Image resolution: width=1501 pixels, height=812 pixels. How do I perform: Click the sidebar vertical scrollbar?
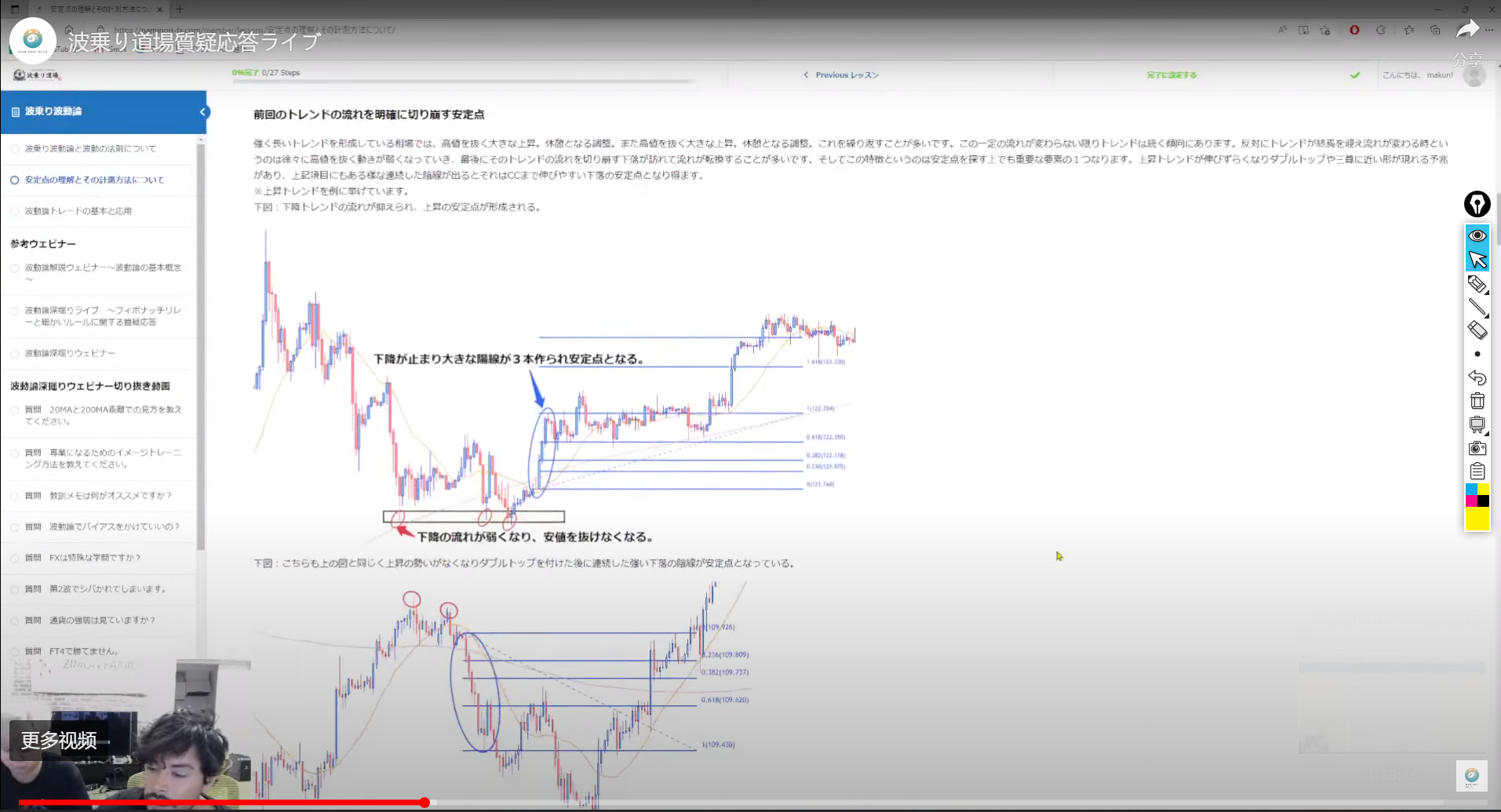(x=201, y=345)
